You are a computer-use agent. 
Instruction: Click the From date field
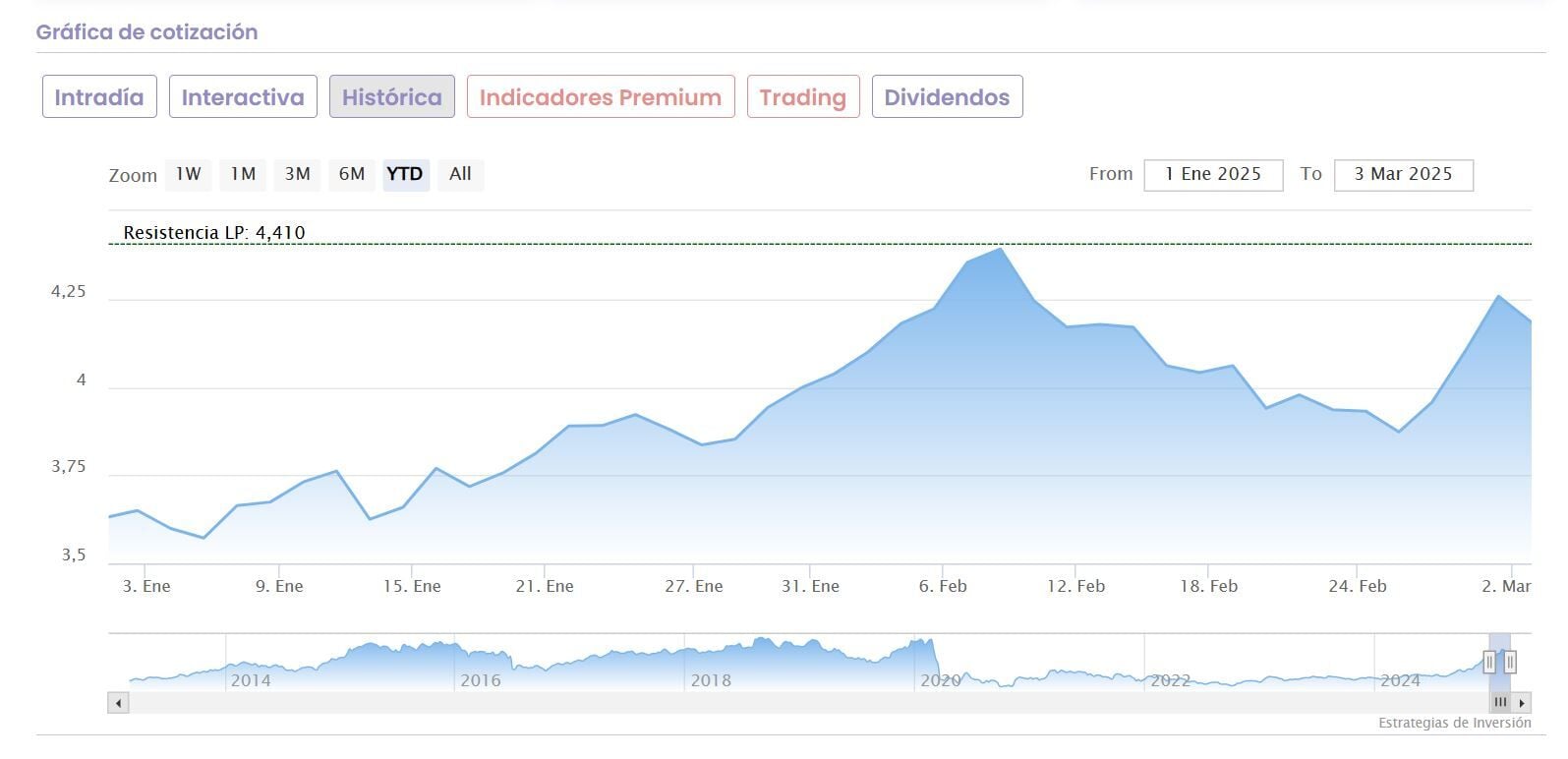[x=1213, y=175]
